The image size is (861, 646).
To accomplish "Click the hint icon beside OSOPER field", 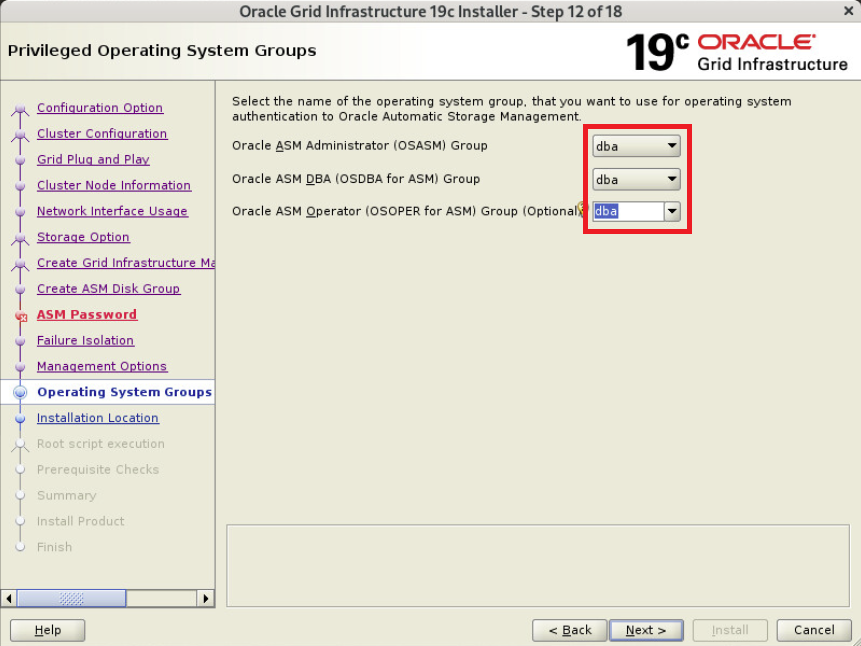I will (x=583, y=209).
